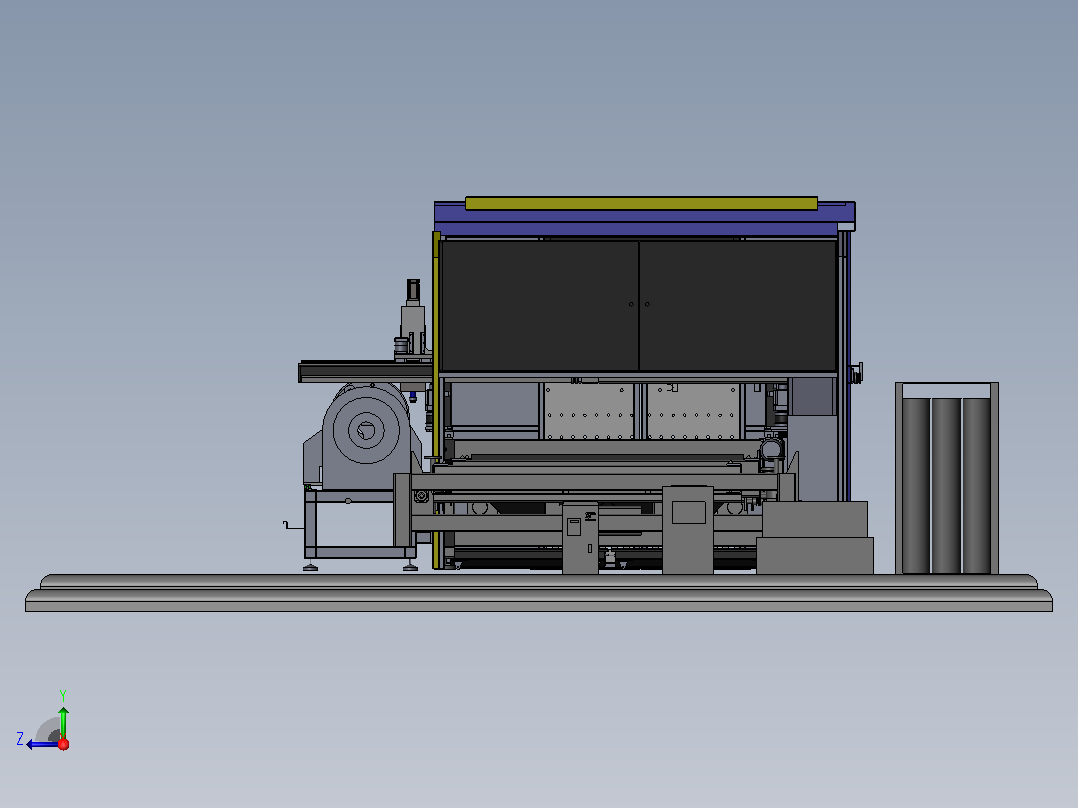Select the left black cabinet door panel

[x=540, y=305]
